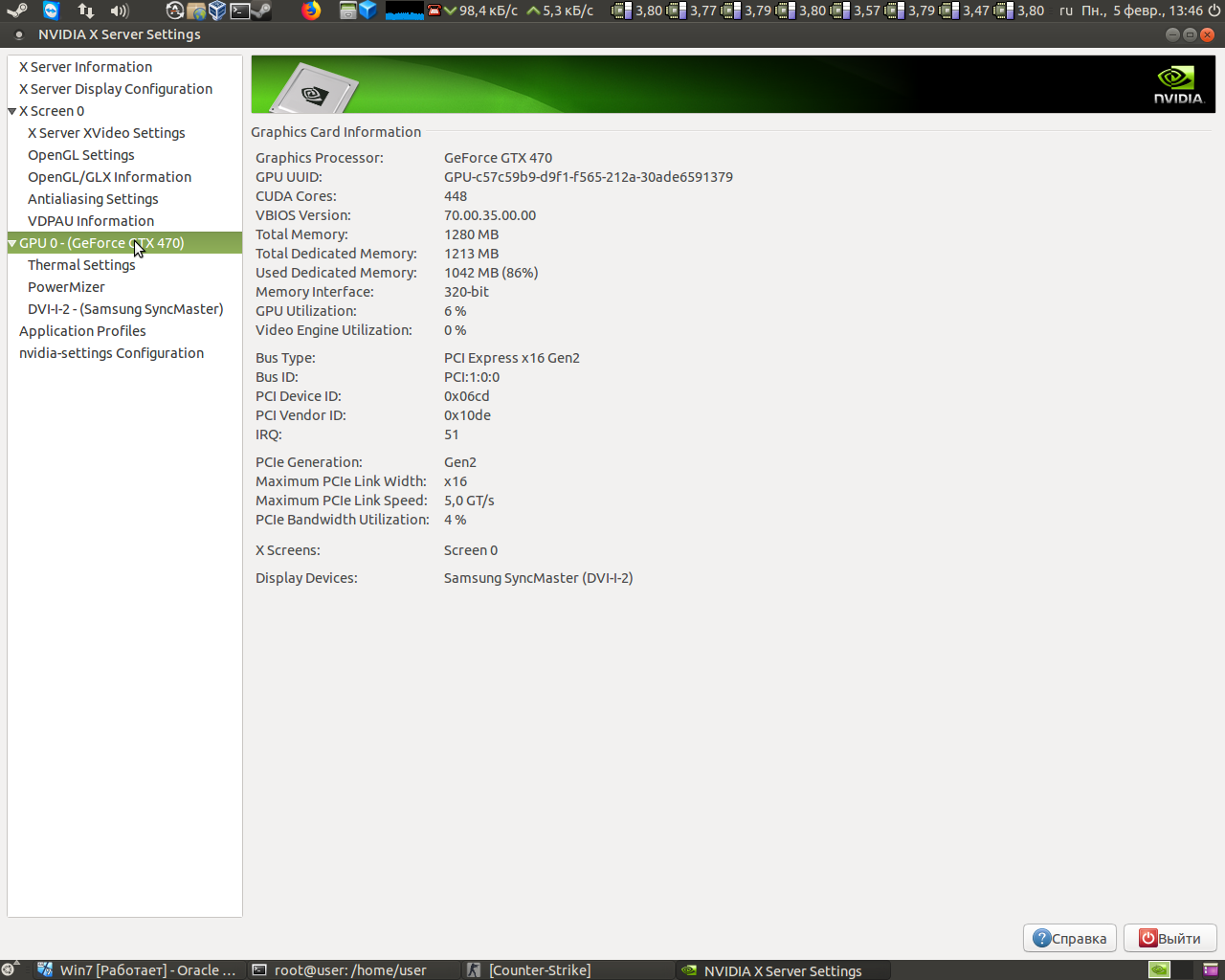Open Application Profiles page
The height and width of the screenshot is (980, 1225).
[82, 331]
